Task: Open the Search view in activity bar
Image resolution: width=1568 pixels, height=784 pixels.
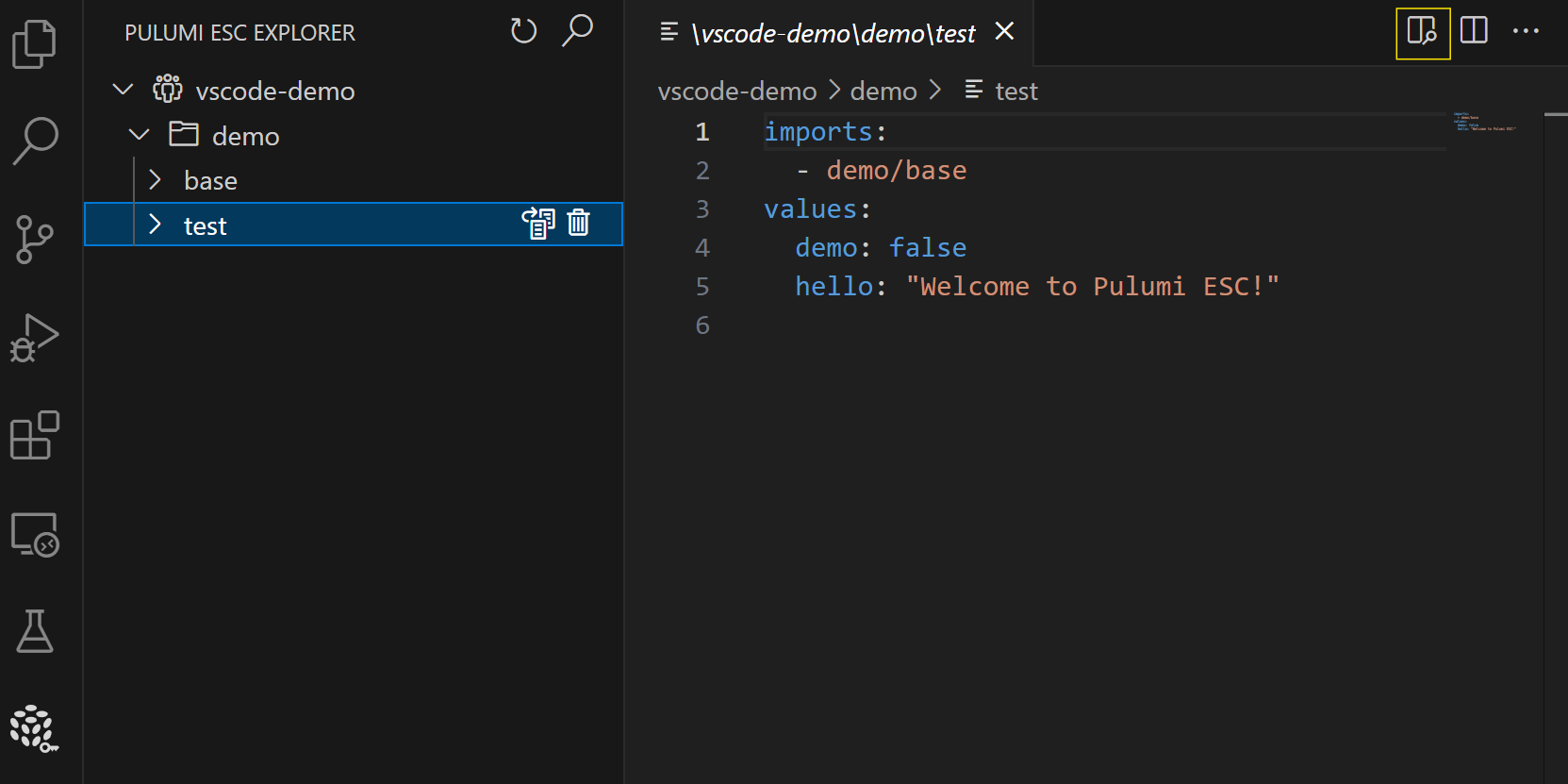Action: (x=35, y=142)
